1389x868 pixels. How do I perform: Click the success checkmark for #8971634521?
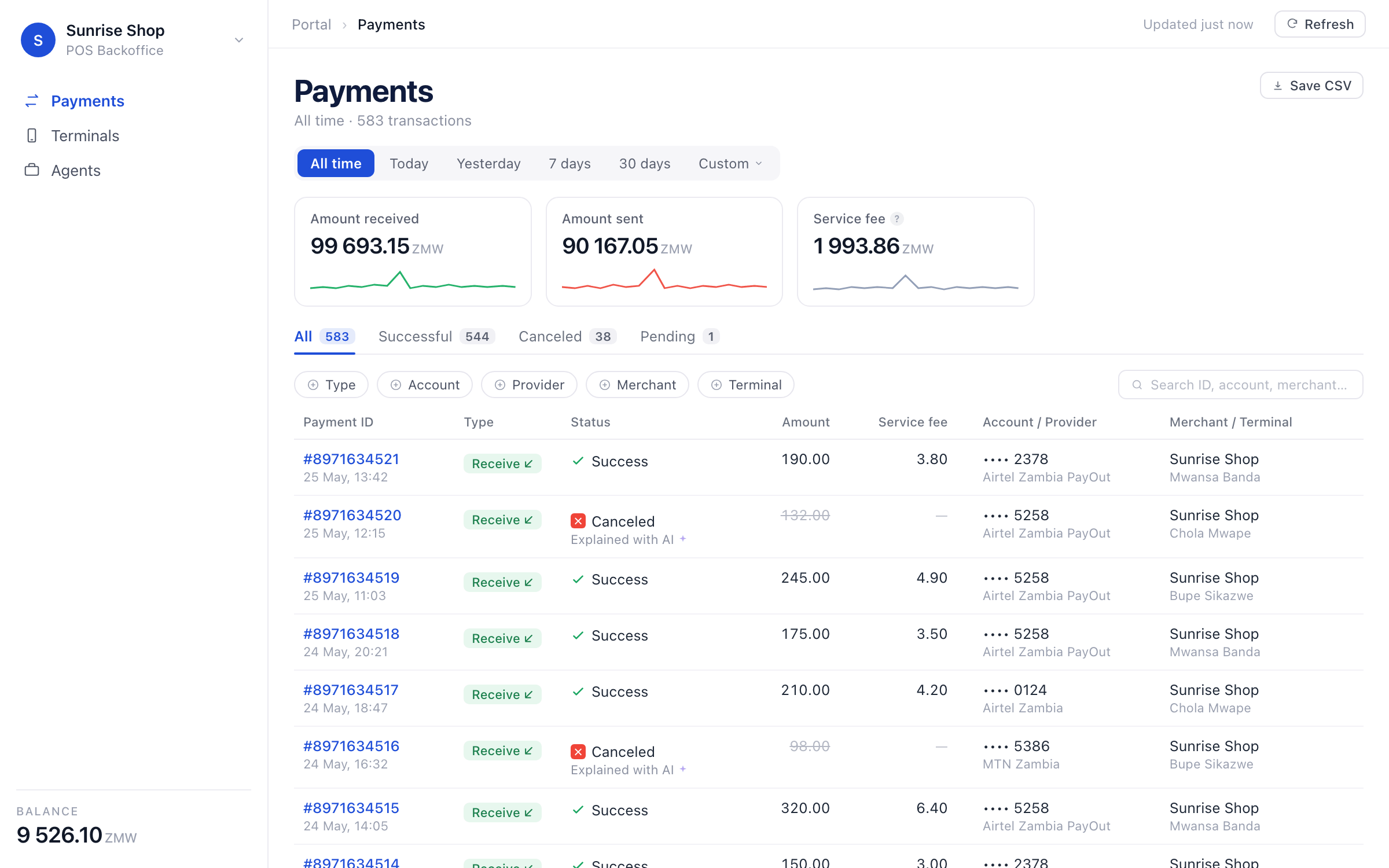pos(578,461)
